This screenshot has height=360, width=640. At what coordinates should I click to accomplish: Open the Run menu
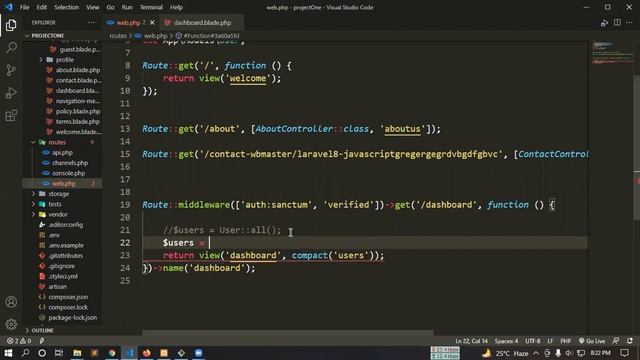pyautogui.click(x=127, y=7)
